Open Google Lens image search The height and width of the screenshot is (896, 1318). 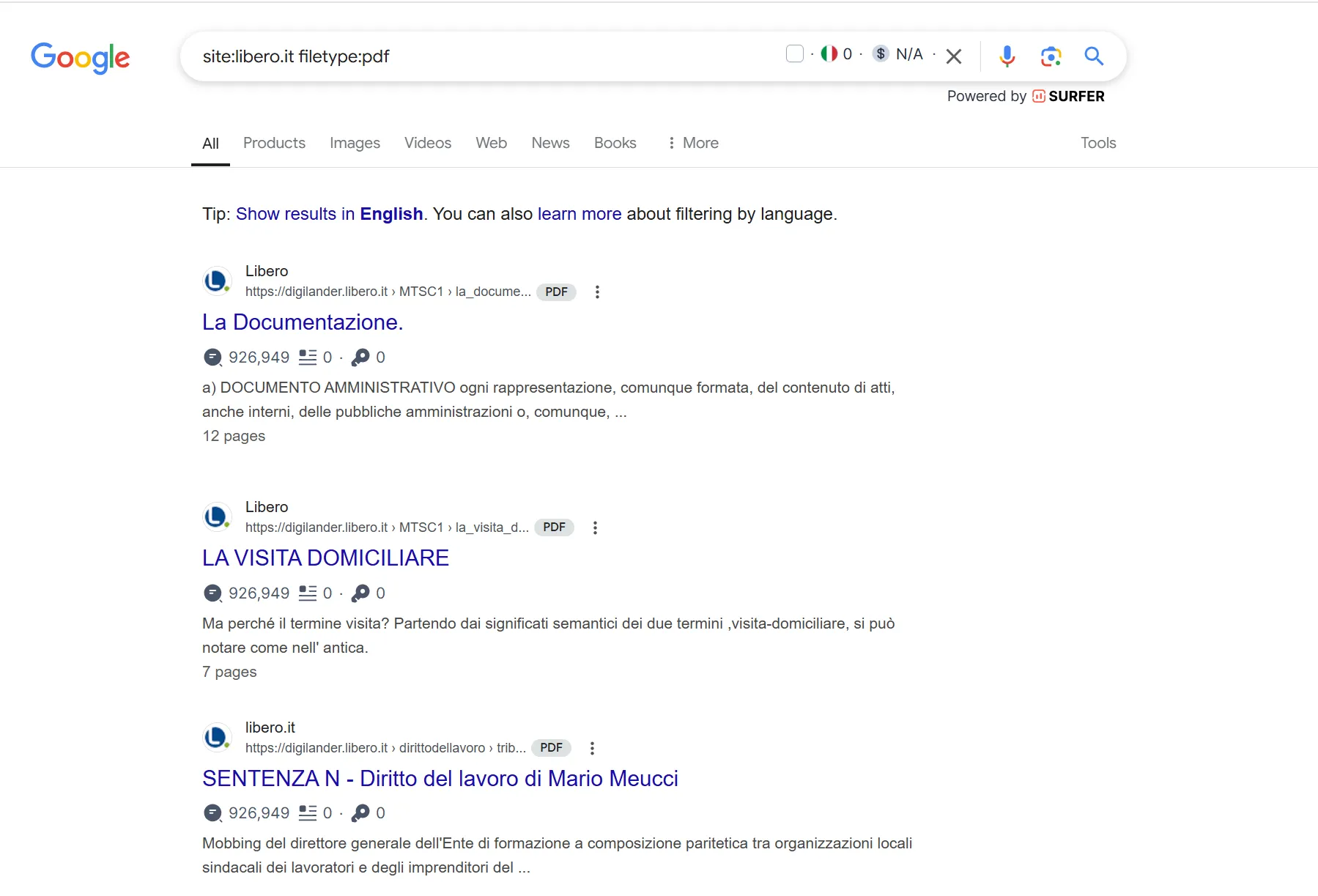pos(1051,56)
